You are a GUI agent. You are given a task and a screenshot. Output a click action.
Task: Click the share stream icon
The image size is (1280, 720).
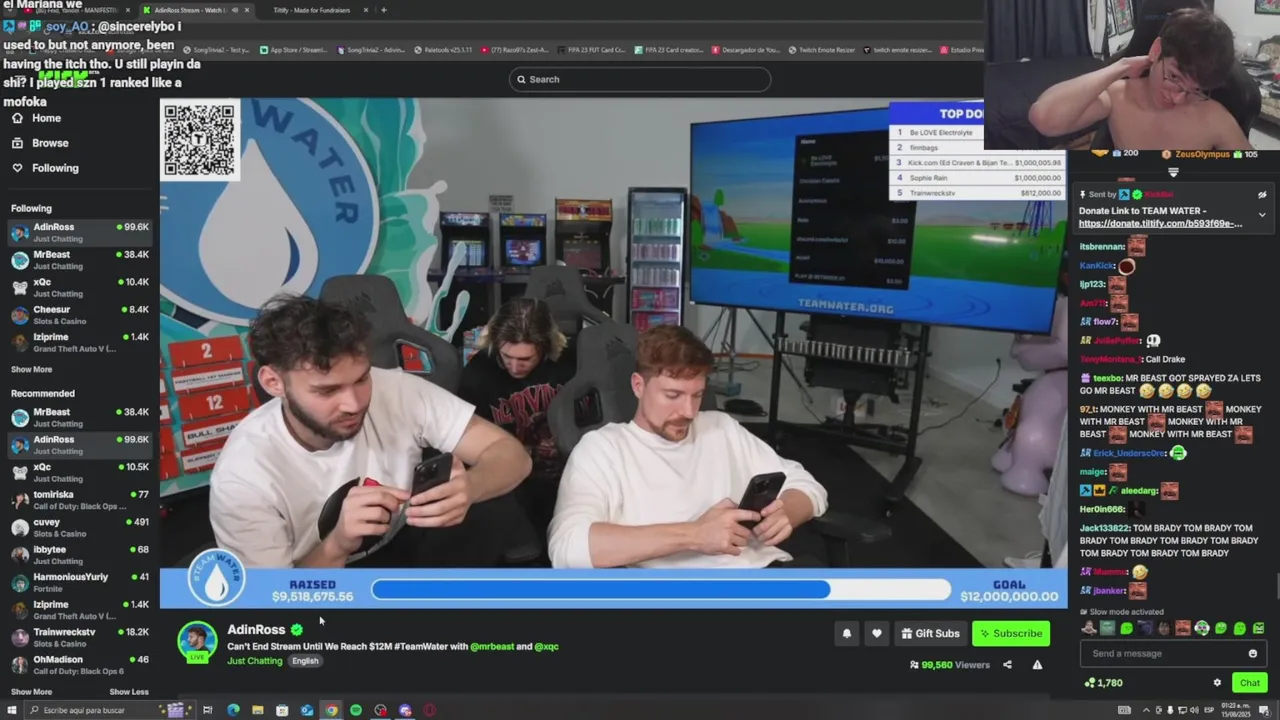click(1007, 665)
